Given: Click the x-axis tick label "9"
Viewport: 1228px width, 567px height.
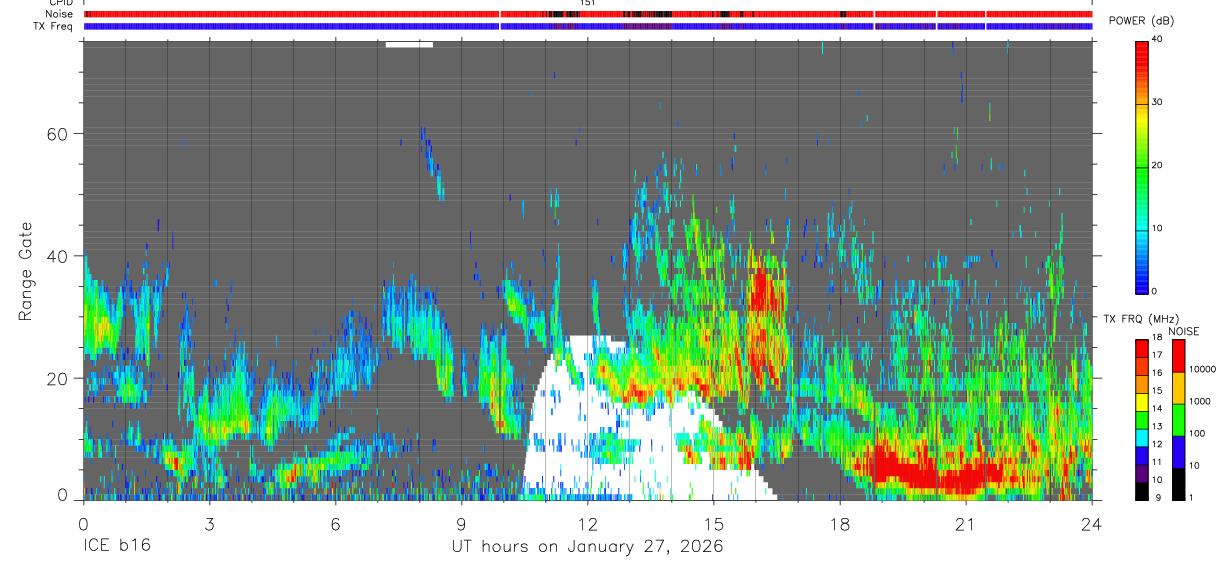Looking at the screenshot, I should click(462, 523).
